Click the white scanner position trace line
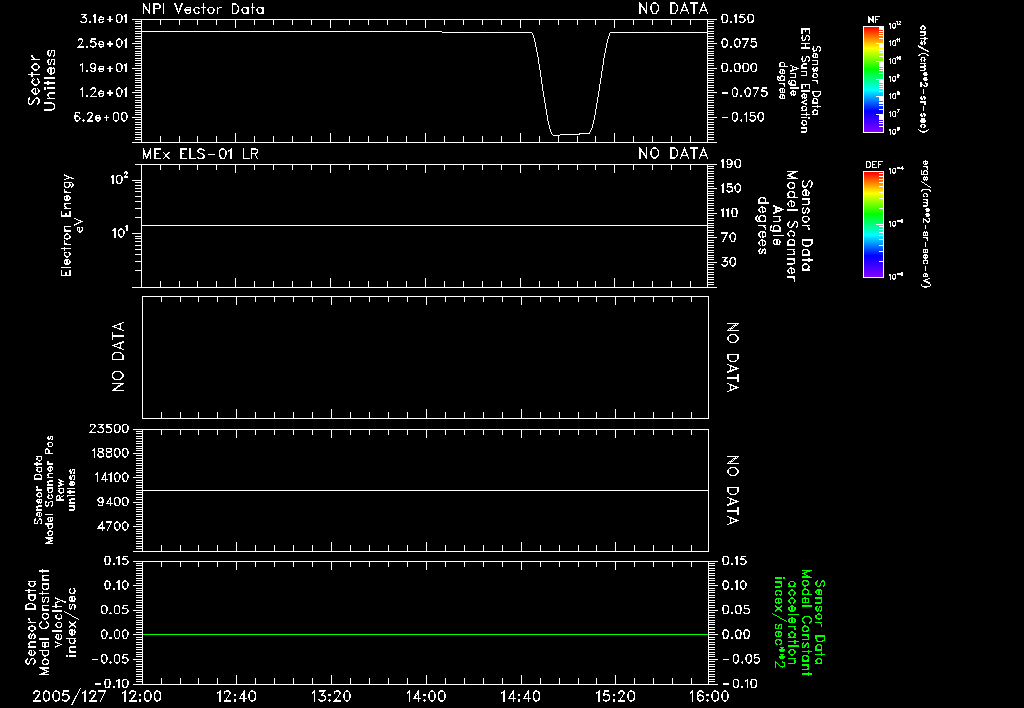The height and width of the screenshot is (708, 1024). pyautogui.click(x=425, y=490)
